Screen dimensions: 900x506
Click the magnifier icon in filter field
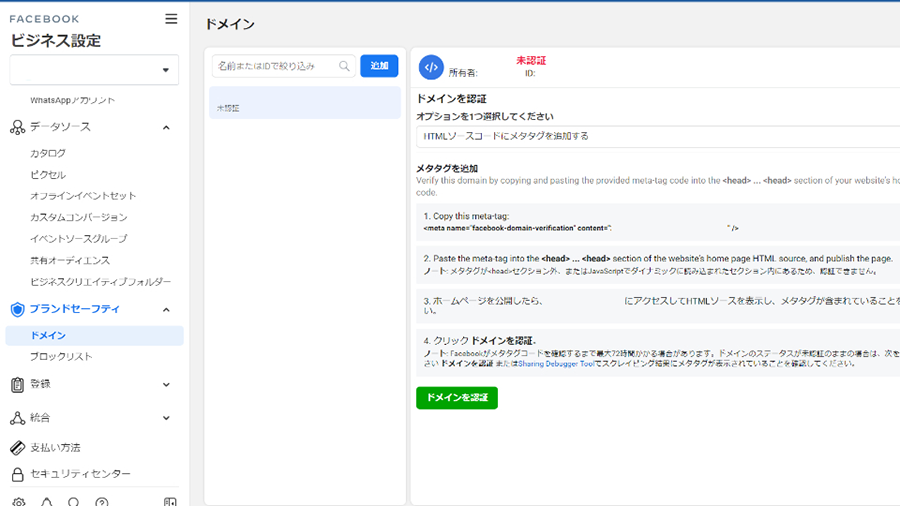point(344,66)
